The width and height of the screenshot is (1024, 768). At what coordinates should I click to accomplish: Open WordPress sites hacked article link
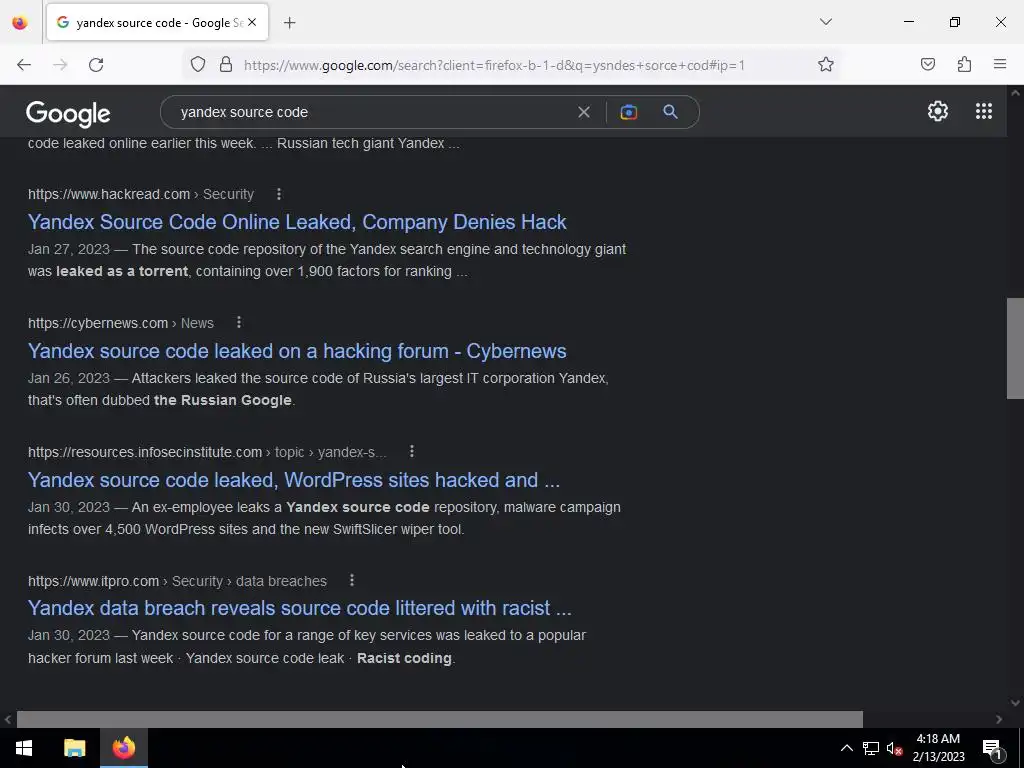(294, 480)
